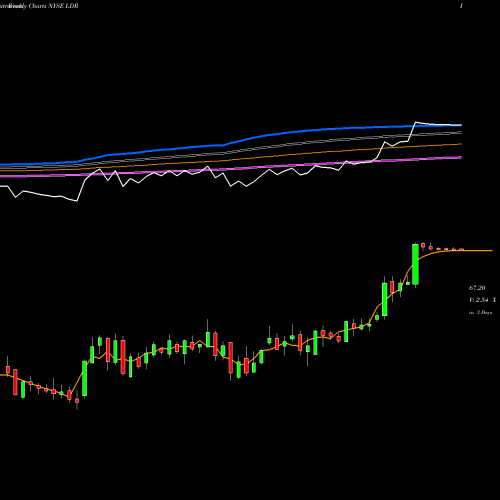Select the tallest green candlestick near the chart's end
This screenshot has width=500, height=500.
415,264
